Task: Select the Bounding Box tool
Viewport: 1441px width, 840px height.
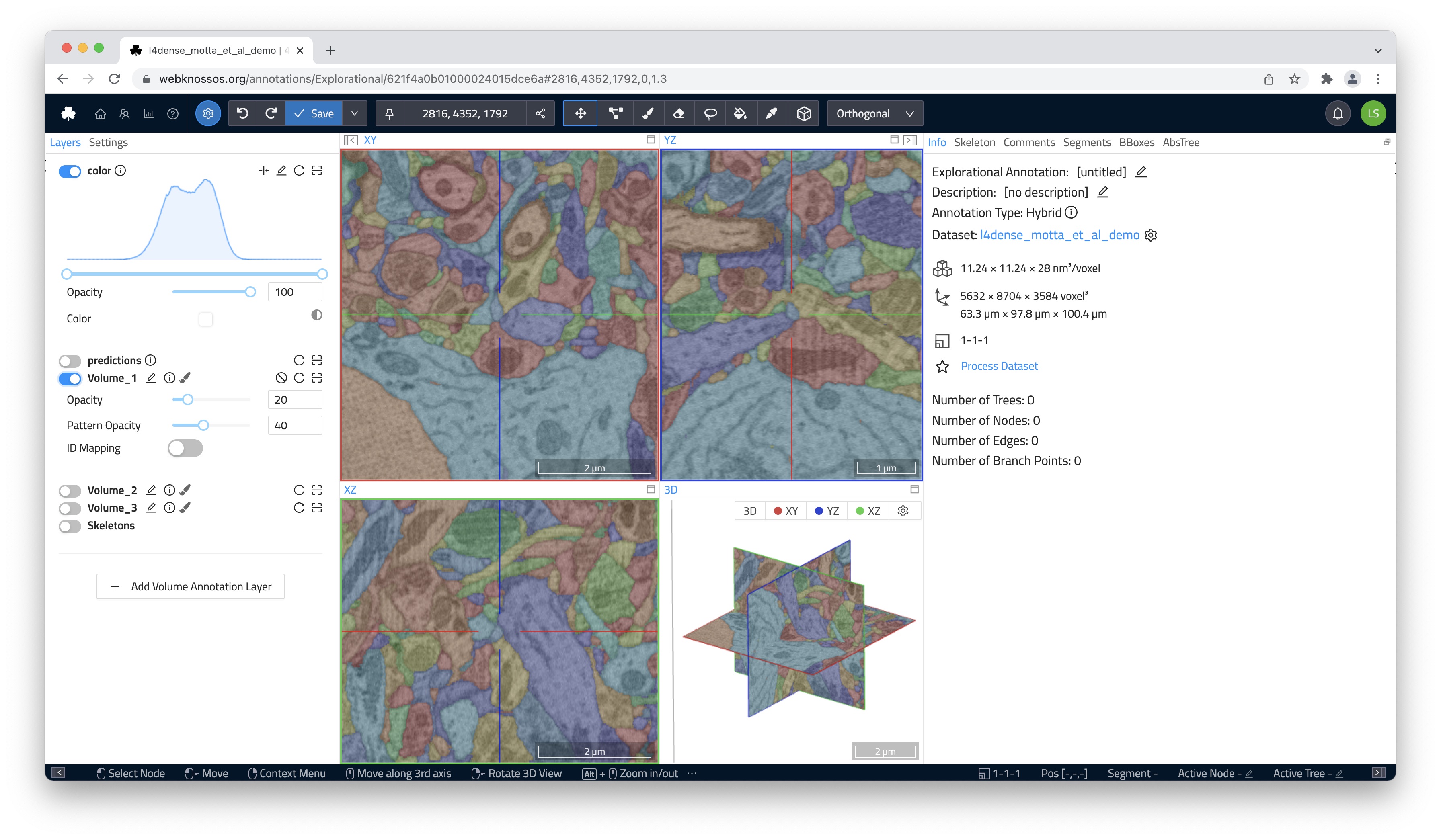Action: pos(803,113)
